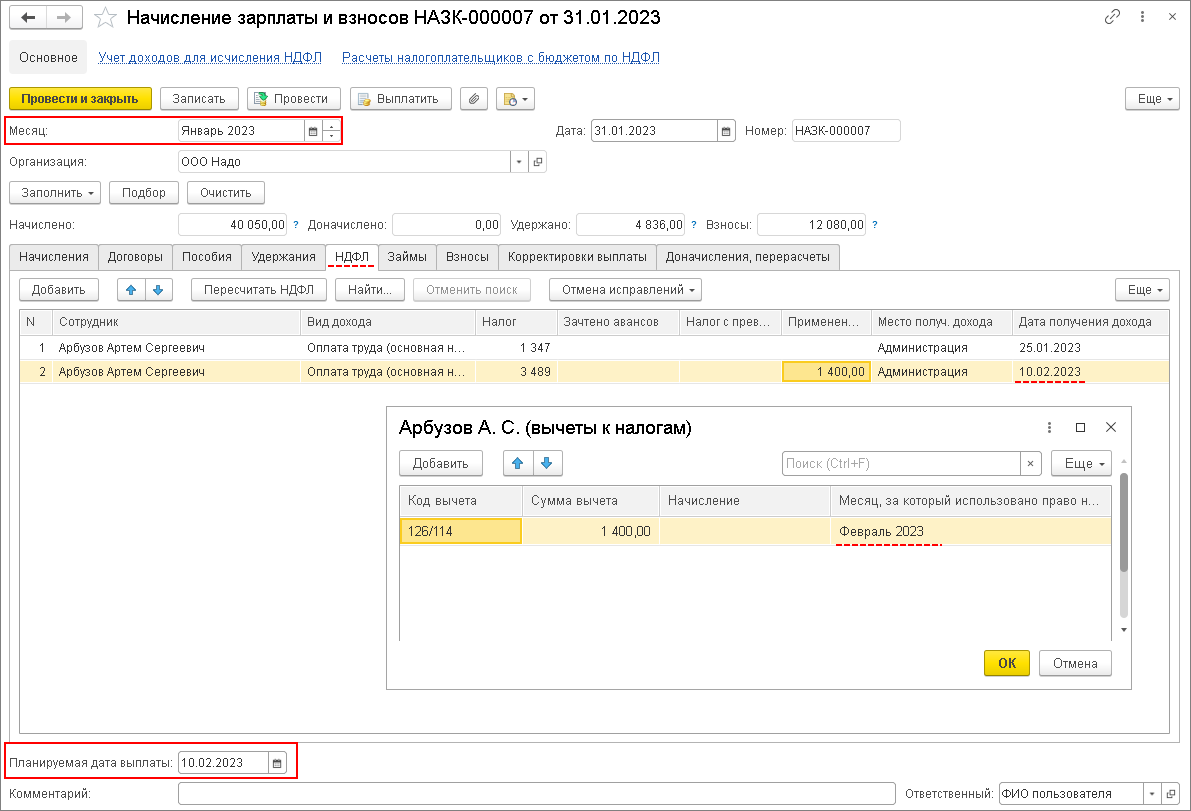Click Провести и закрыть button

click(x=80, y=99)
